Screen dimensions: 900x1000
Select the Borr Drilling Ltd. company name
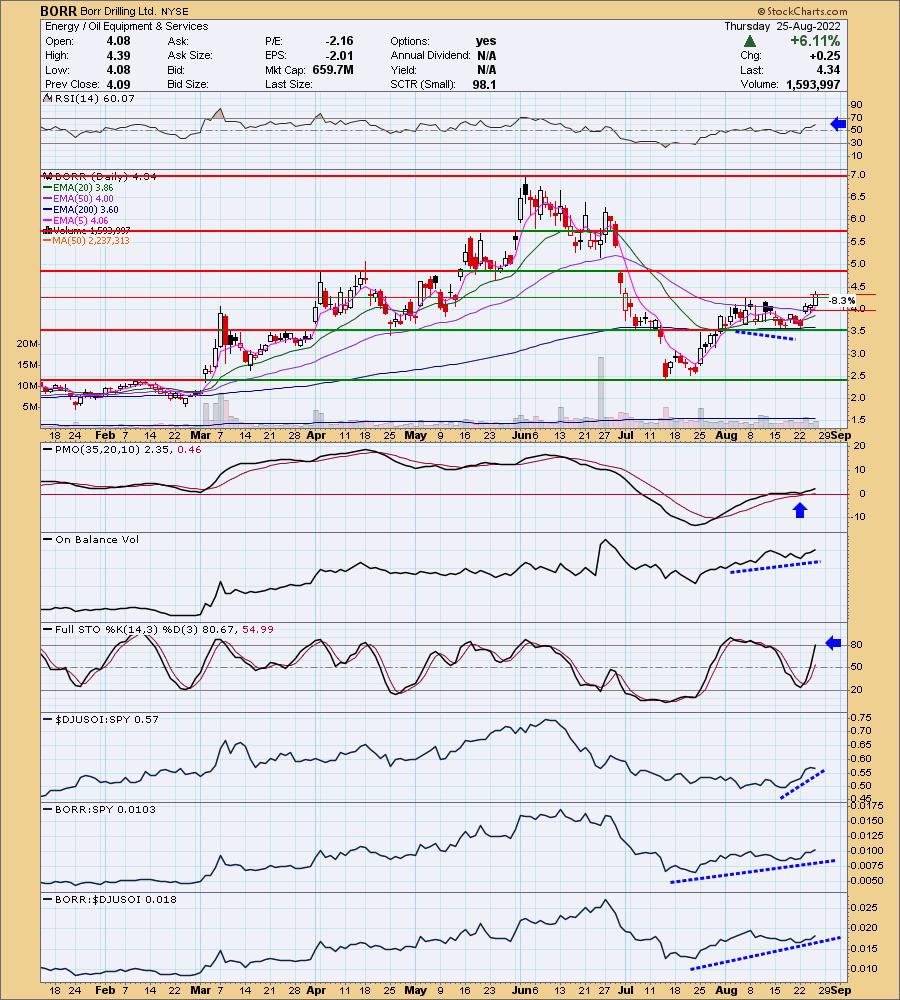(118, 11)
